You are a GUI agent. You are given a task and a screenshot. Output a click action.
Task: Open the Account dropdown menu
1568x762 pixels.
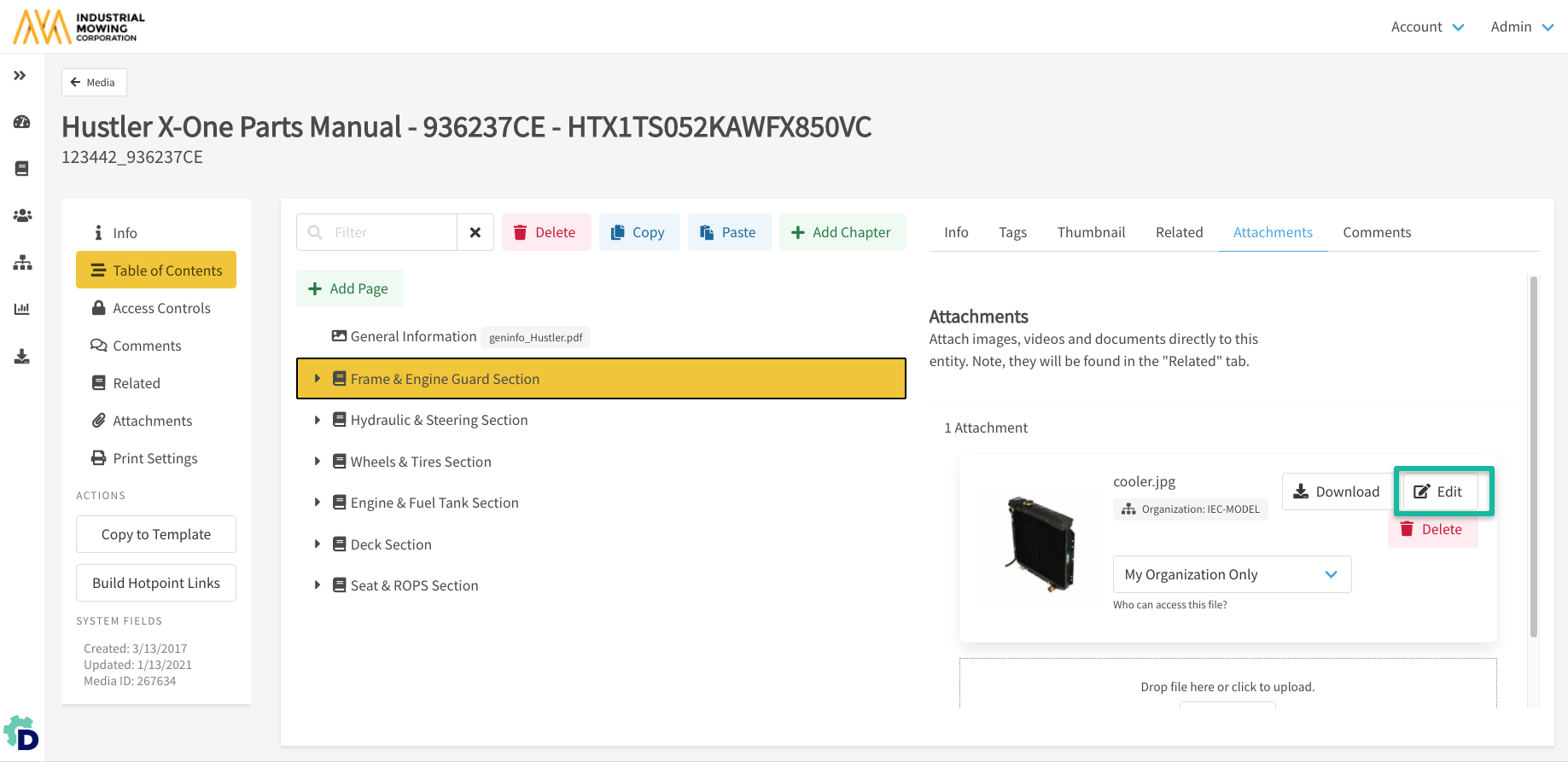pyautogui.click(x=1427, y=27)
